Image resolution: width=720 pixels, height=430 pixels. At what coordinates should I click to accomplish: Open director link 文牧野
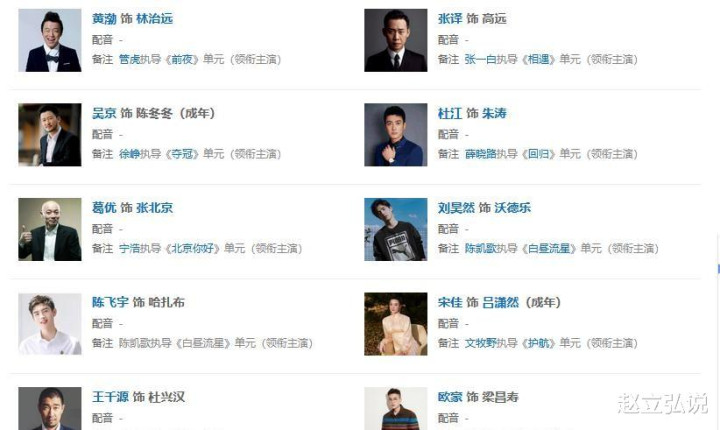[480, 343]
